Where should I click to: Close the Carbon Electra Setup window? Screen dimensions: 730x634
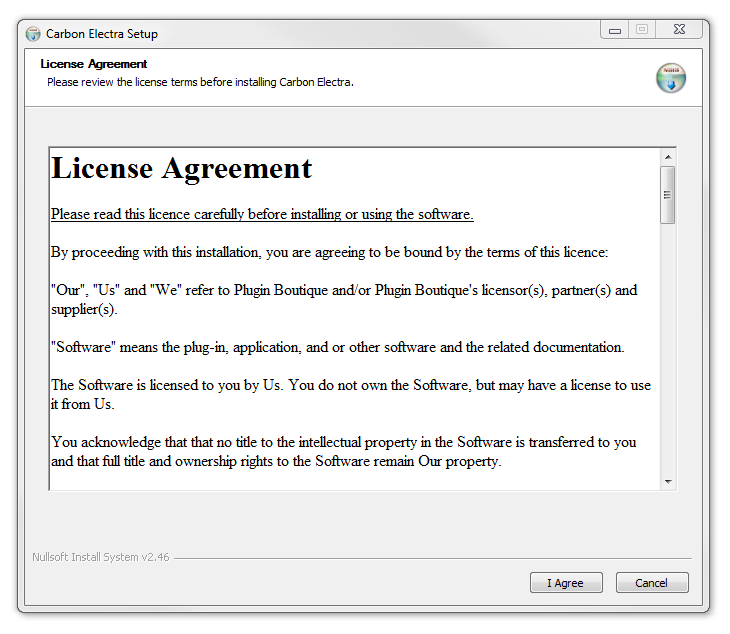[679, 30]
